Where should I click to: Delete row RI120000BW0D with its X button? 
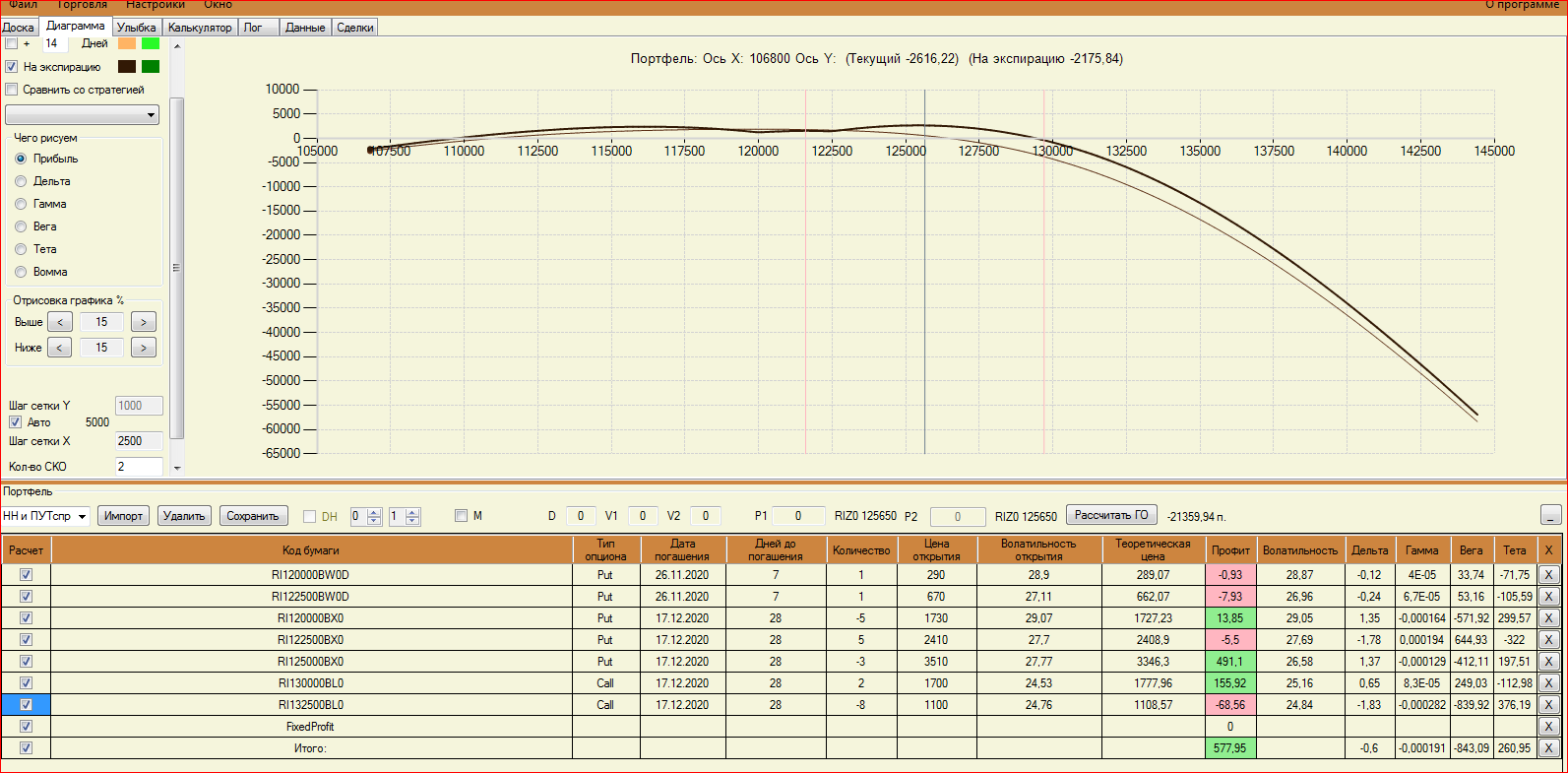pyautogui.click(x=1548, y=575)
